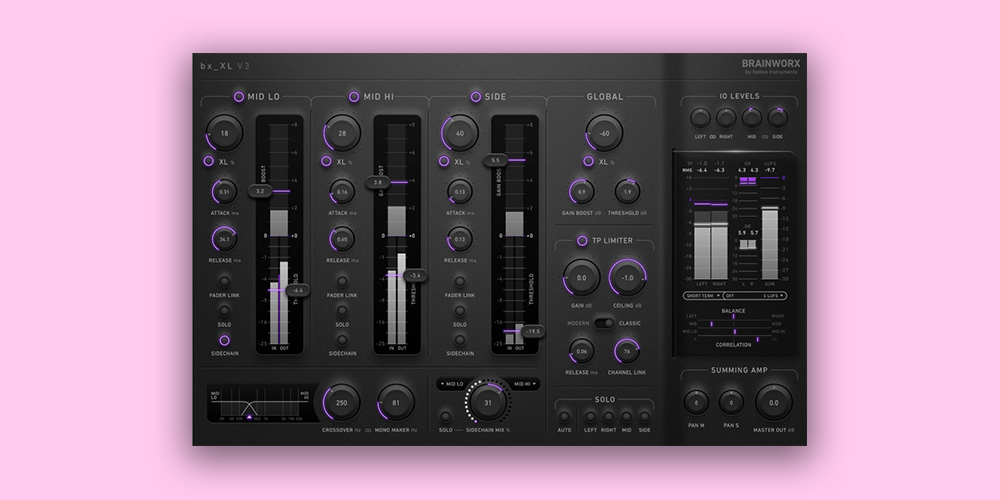Click MID HI gain boost fader handle 3.8

click(x=378, y=182)
